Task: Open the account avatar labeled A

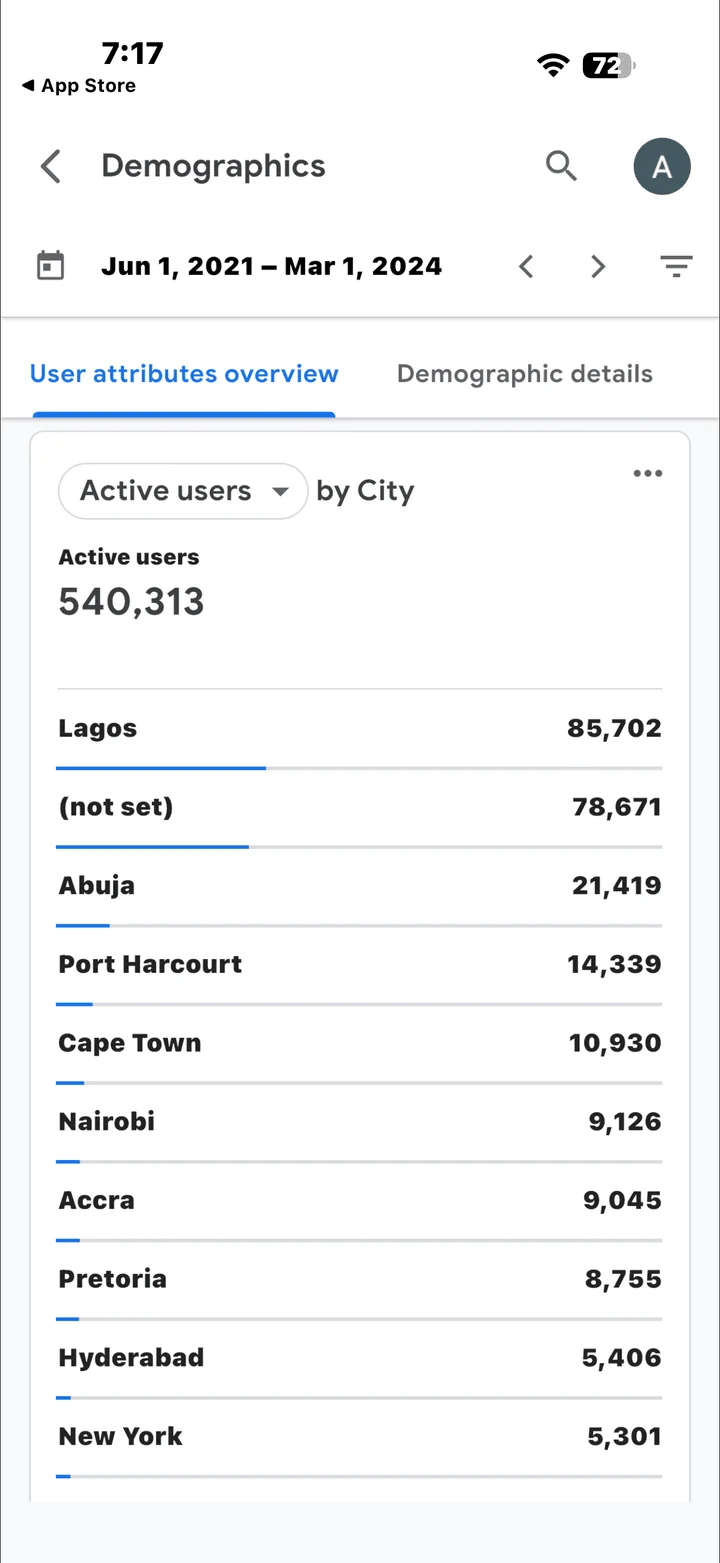Action: click(662, 166)
